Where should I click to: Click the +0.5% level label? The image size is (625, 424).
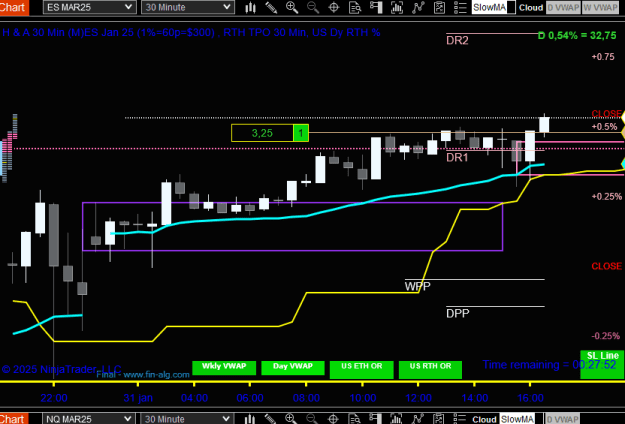604,127
